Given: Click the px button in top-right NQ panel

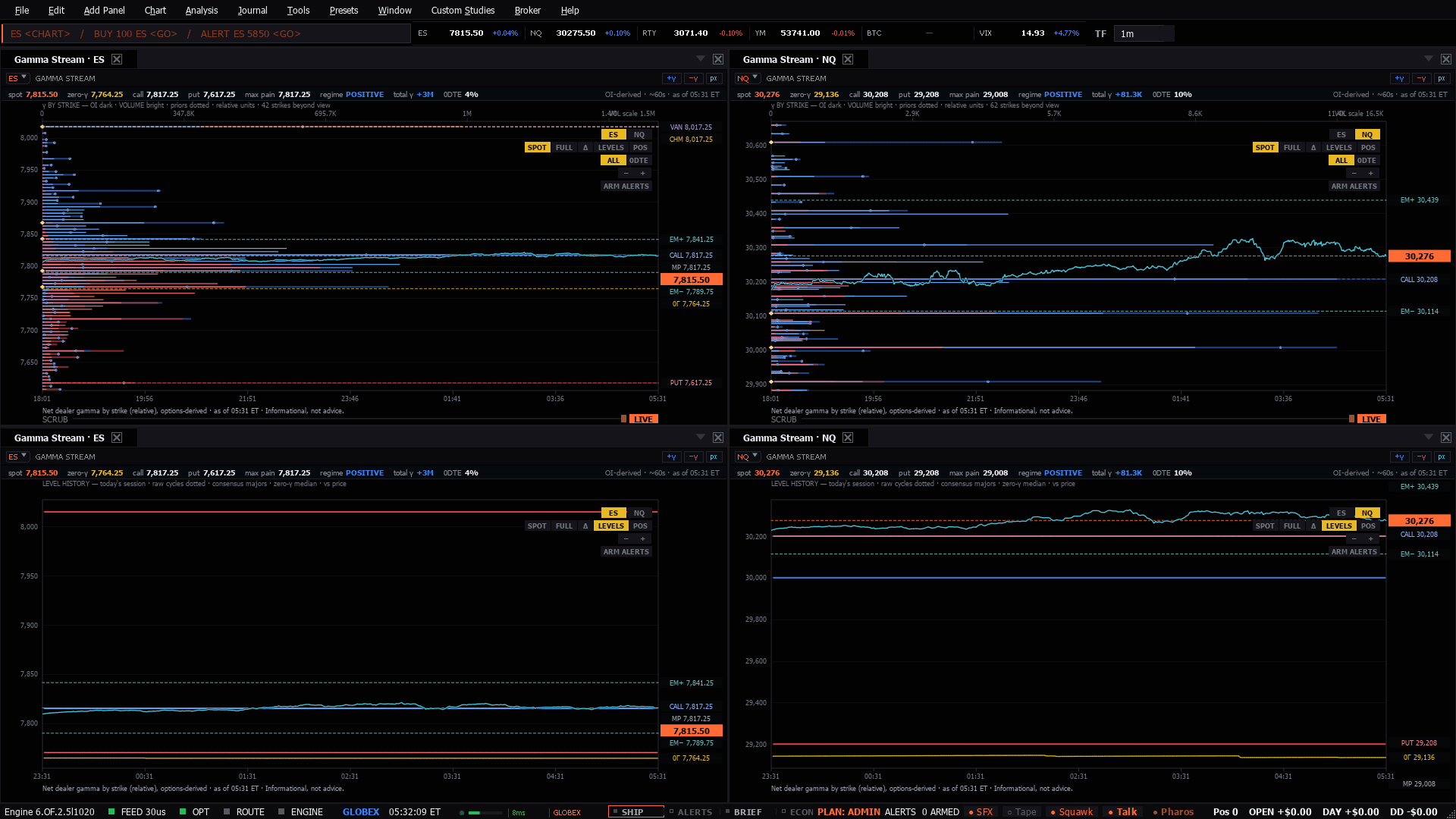Looking at the screenshot, I should click(1442, 79).
